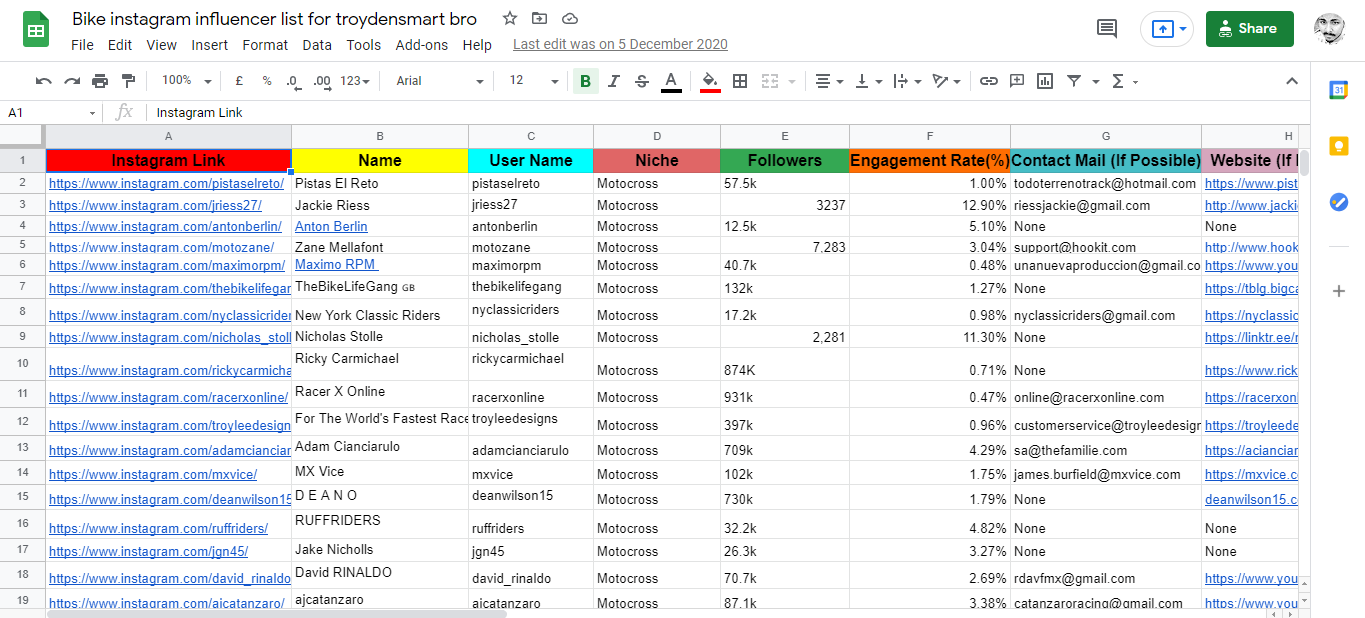The width and height of the screenshot is (1365, 618).
Task: Star this spreadsheet document
Action: pyautogui.click(x=510, y=19)
